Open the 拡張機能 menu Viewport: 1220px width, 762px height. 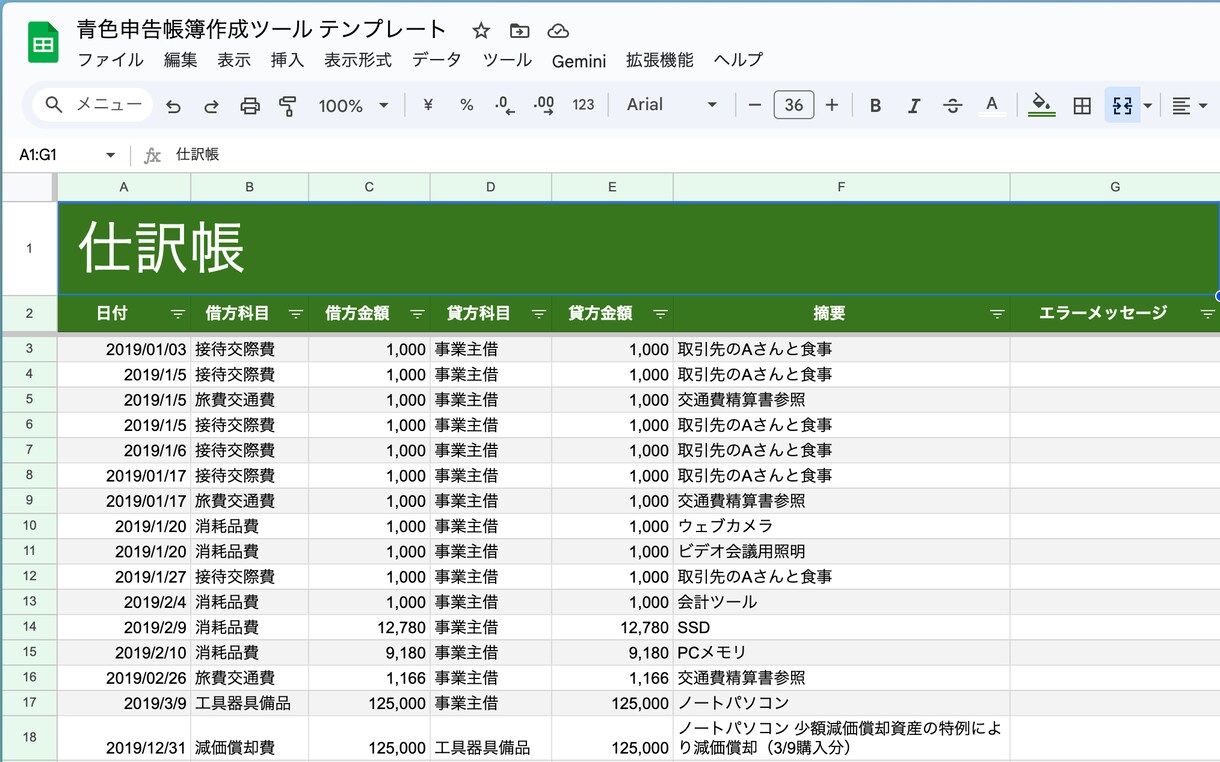point(659,60)
